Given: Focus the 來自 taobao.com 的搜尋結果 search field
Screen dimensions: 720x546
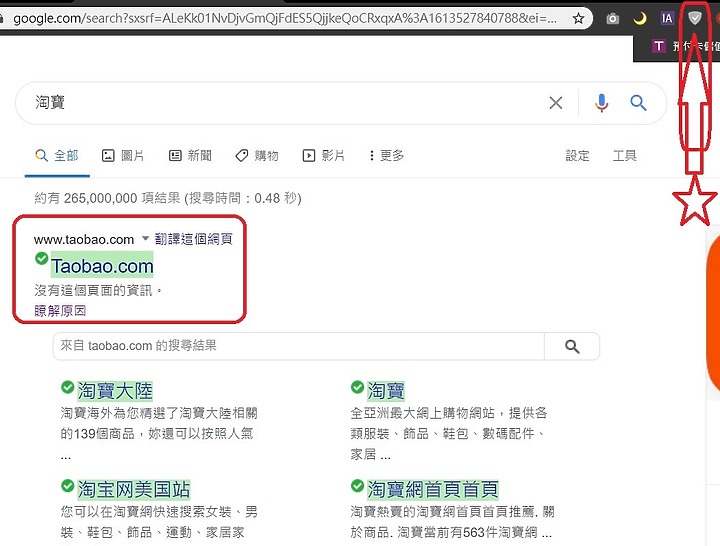Looking at the screenshot, I should click(298, 346).
